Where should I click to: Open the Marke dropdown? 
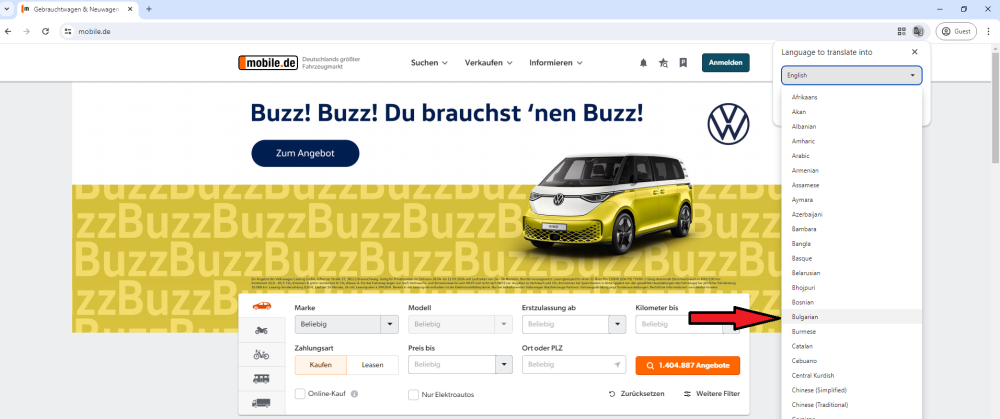347,325
